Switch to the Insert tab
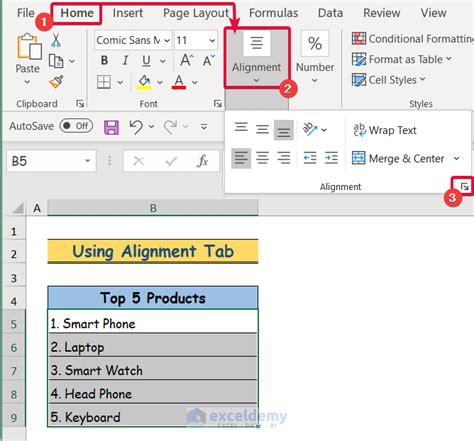474x441 pixels. click(x=128, y=13)
